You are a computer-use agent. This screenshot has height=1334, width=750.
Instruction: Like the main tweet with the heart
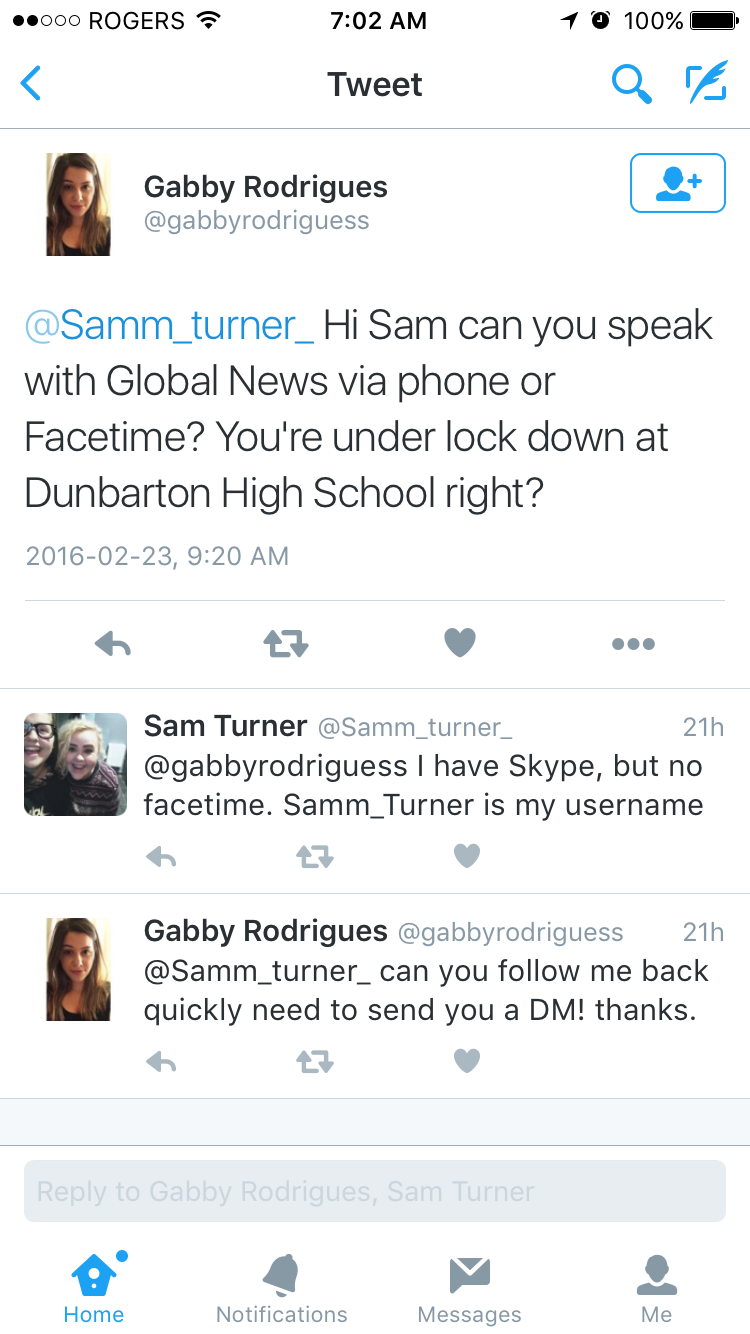[x=460, y=643]
